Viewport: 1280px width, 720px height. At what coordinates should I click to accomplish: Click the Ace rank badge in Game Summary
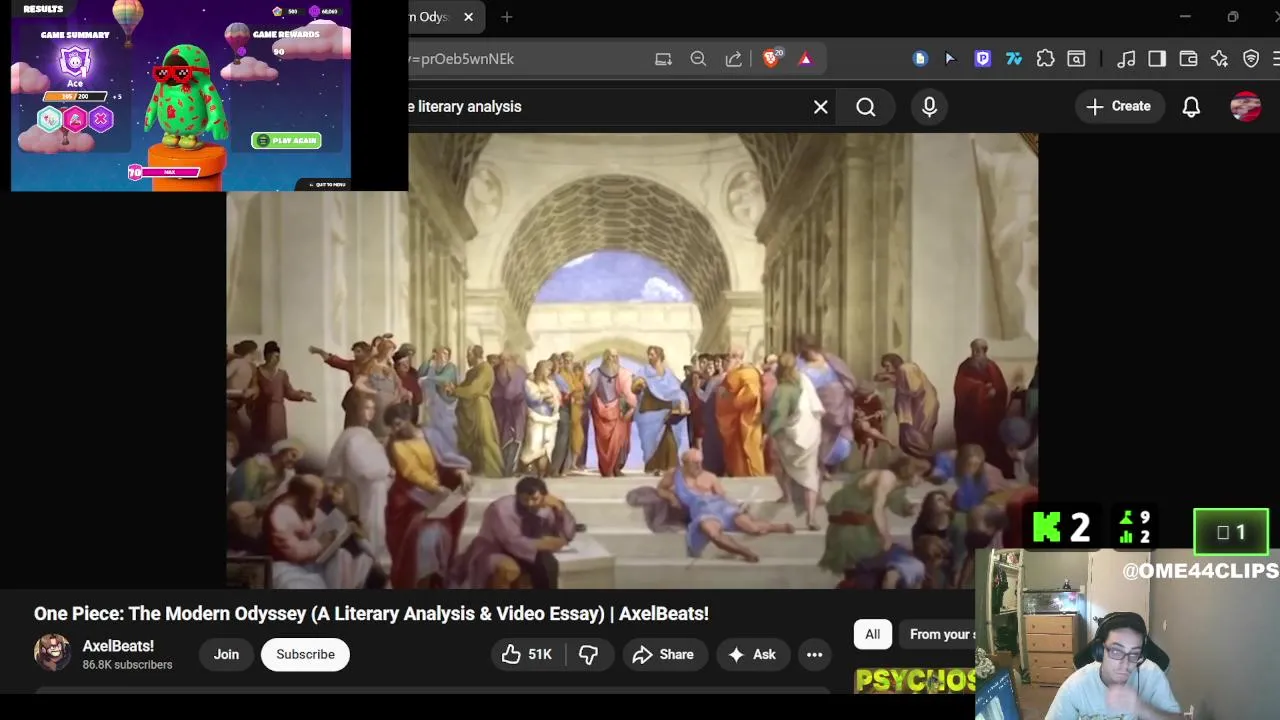[x=75, y=63]
